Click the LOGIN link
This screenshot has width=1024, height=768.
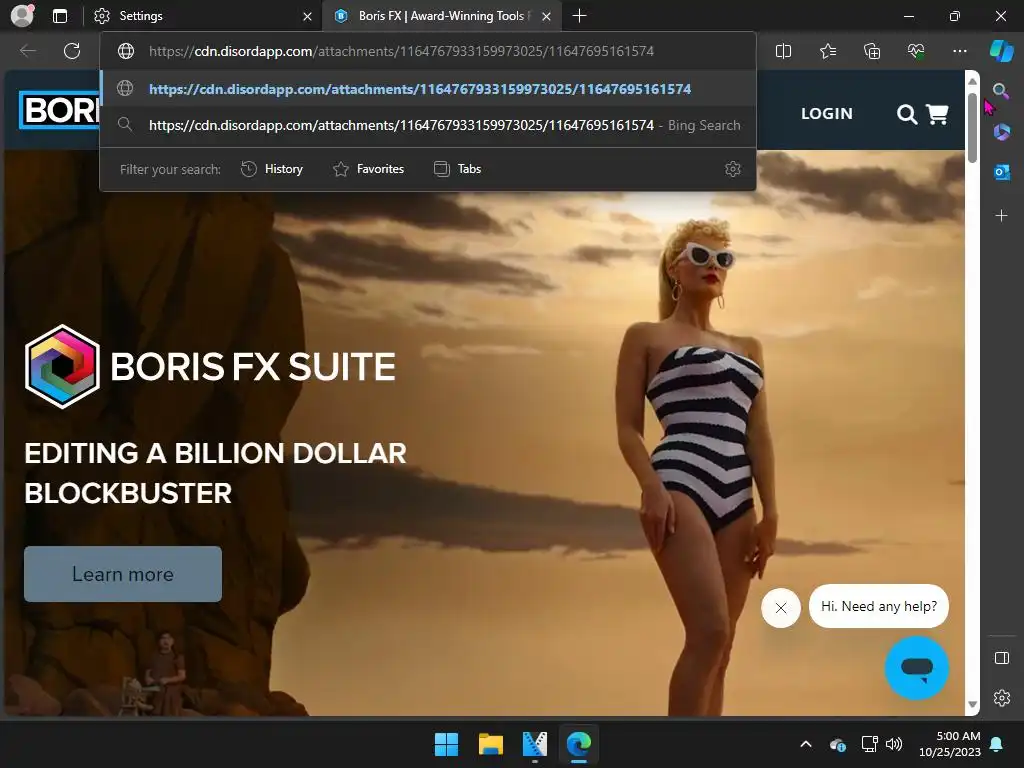[827, 114]
